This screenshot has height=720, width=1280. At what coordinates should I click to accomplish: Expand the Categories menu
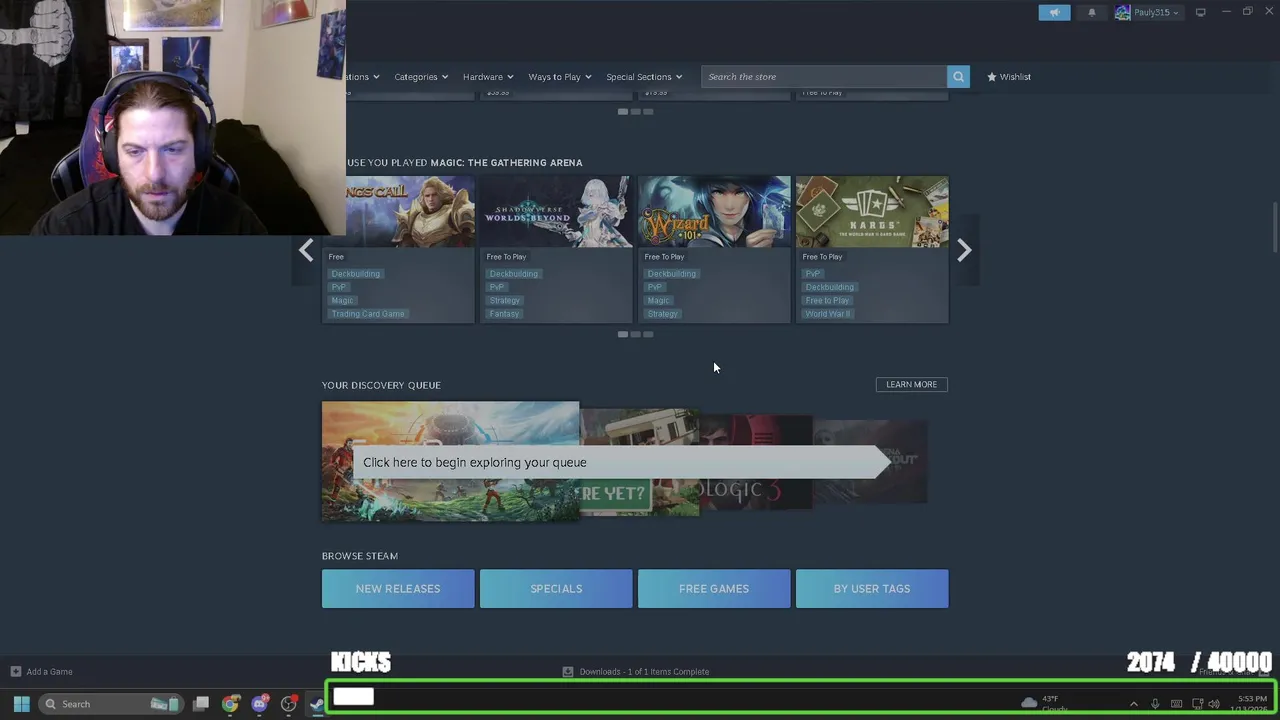tap(421, 77)
